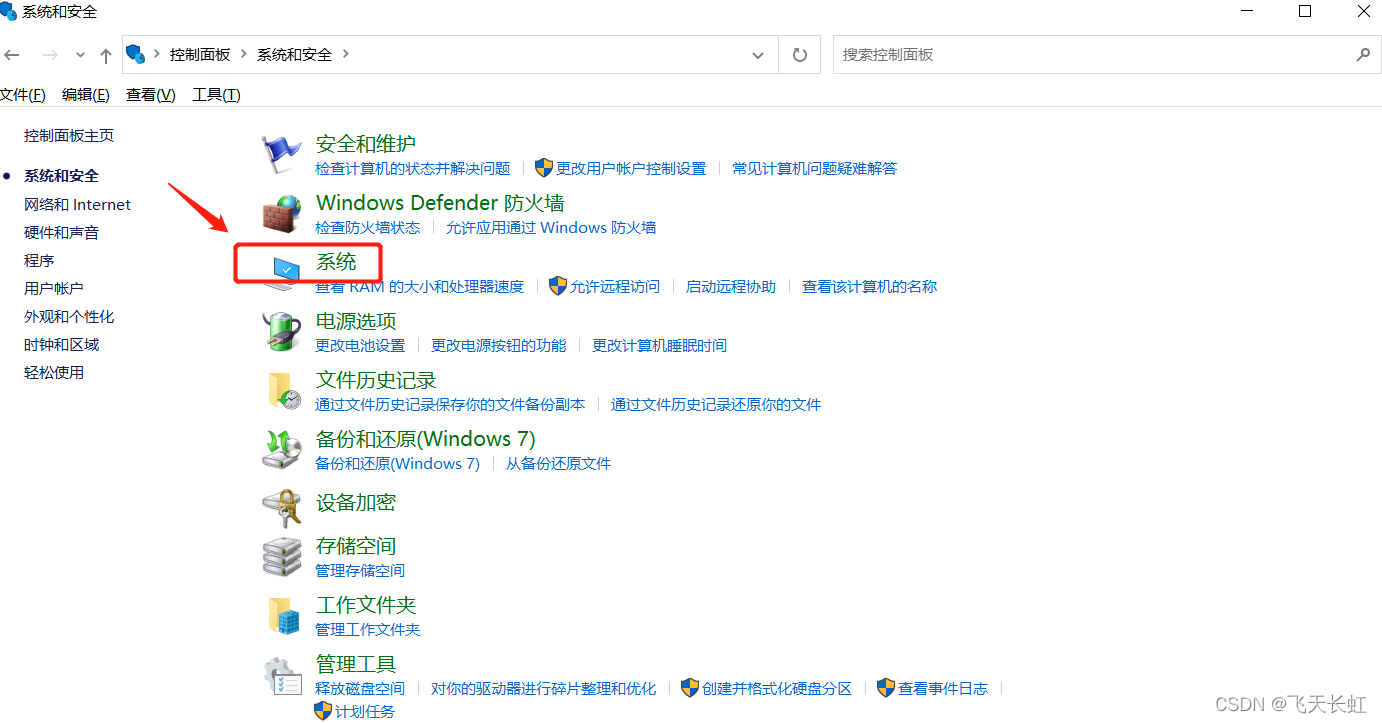Open the 系统 heading link
The image size is (1382, 723).
click(x=336, y=262)
